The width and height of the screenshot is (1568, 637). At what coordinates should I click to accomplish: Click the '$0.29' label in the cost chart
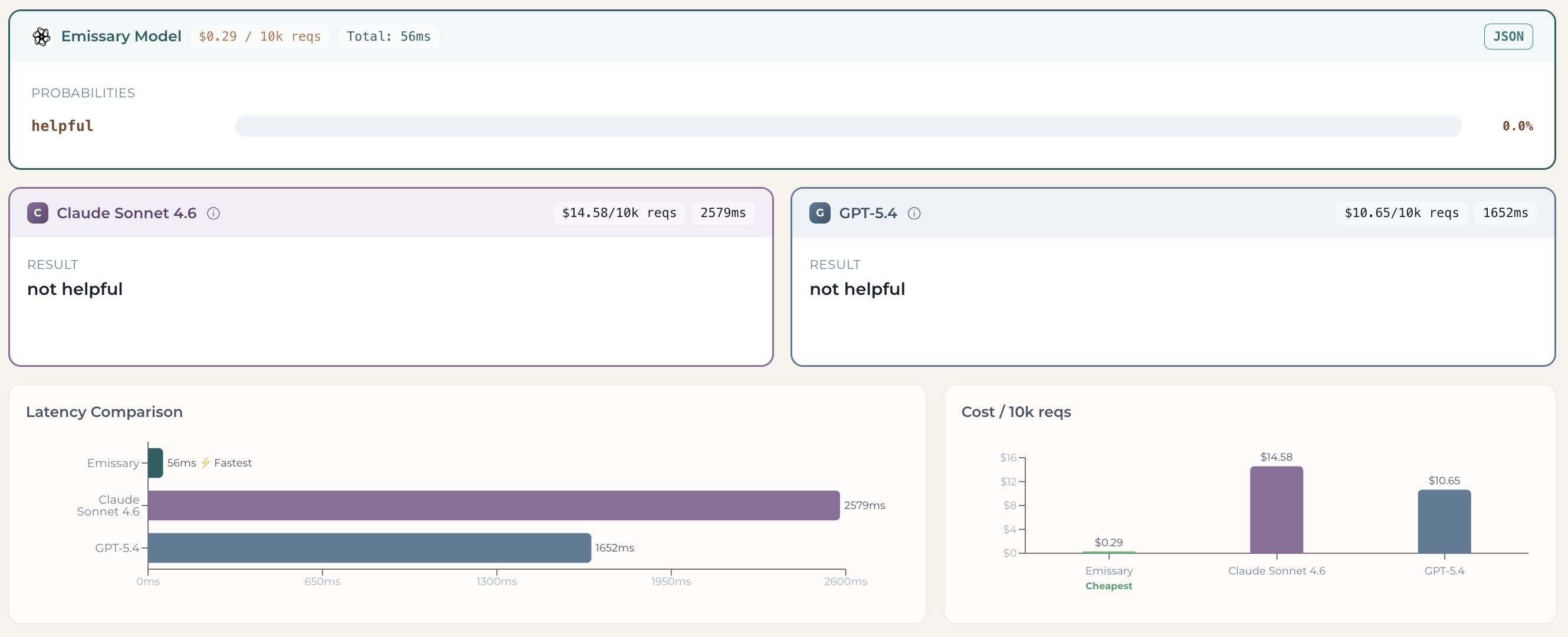1108,543
